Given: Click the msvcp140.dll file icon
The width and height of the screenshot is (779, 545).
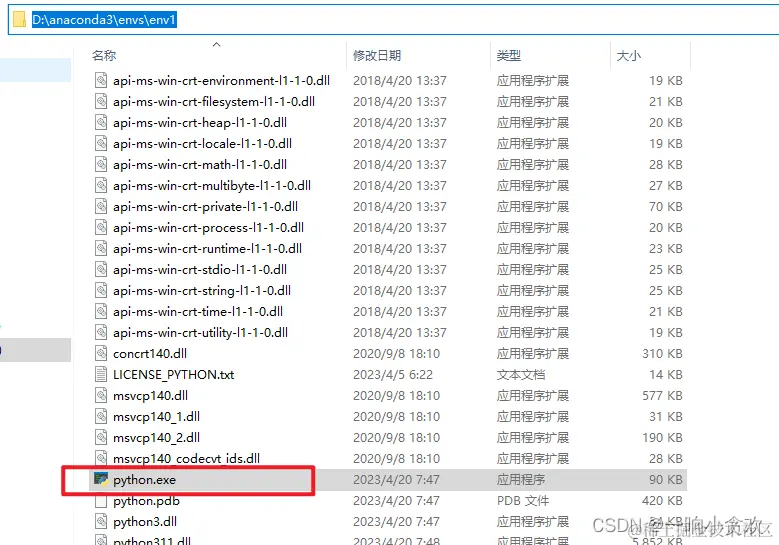Looking at the screenshot, I should [x=101, y=395].
